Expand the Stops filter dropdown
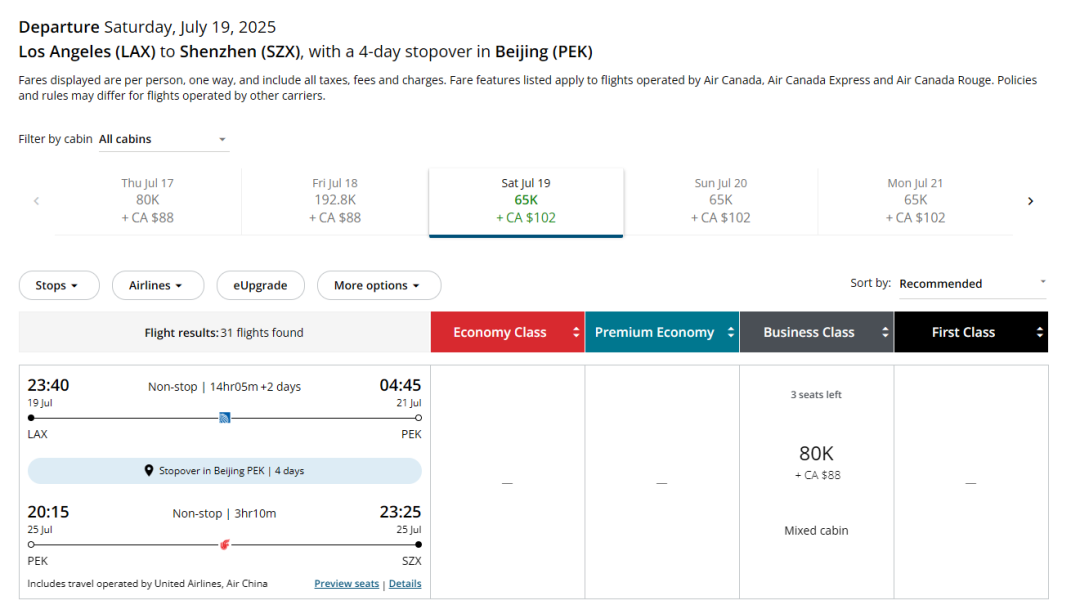The height and width of the screenshot is (605, 1080). click(58, 286)
